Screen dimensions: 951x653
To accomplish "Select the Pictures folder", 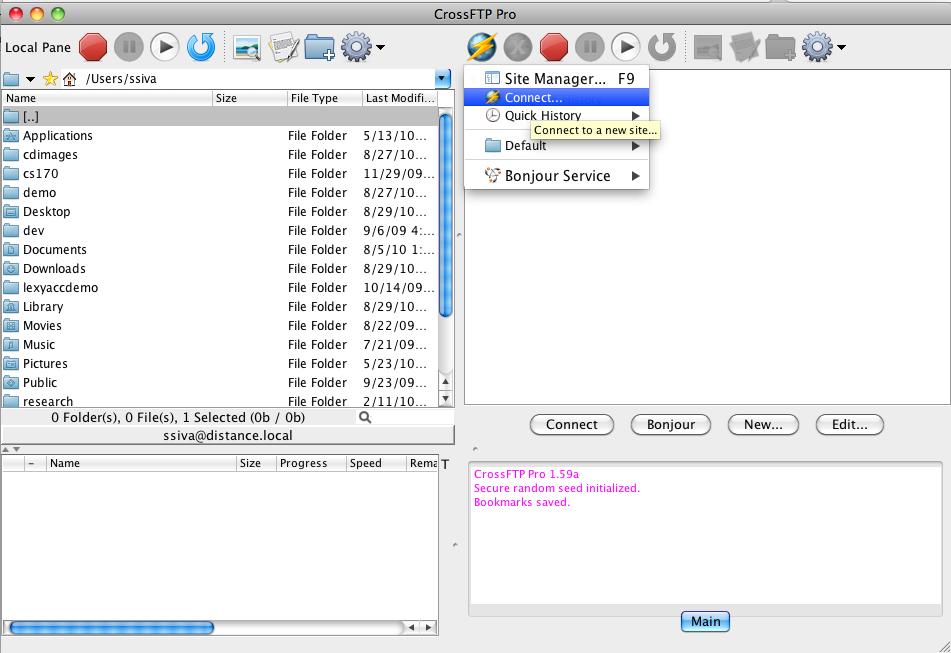I will [x=220, y=364].
